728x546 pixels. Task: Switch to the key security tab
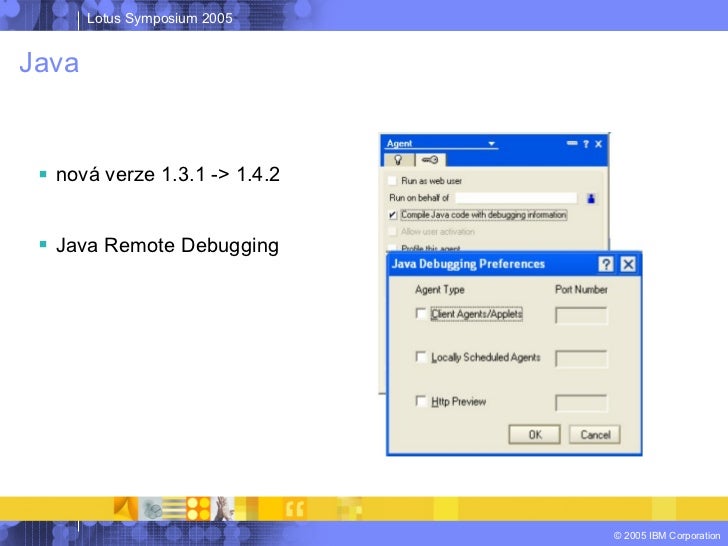[430, 160]
